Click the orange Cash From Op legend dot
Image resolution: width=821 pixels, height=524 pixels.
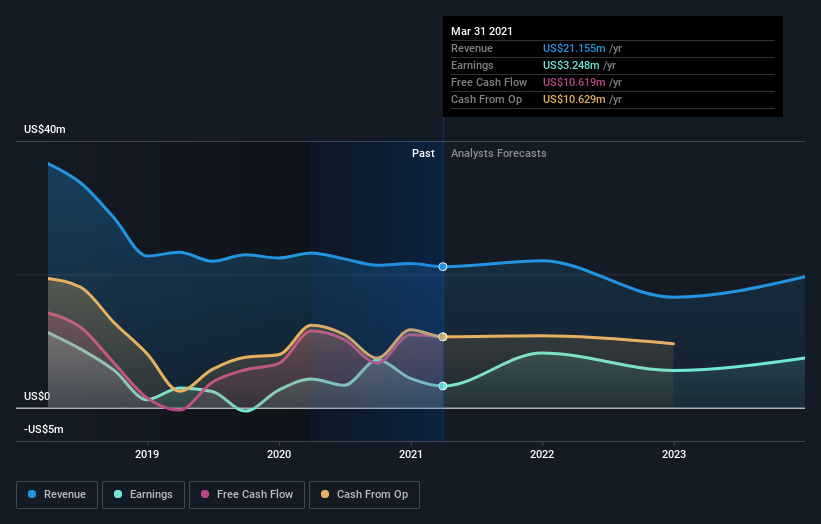coord(325,494)
